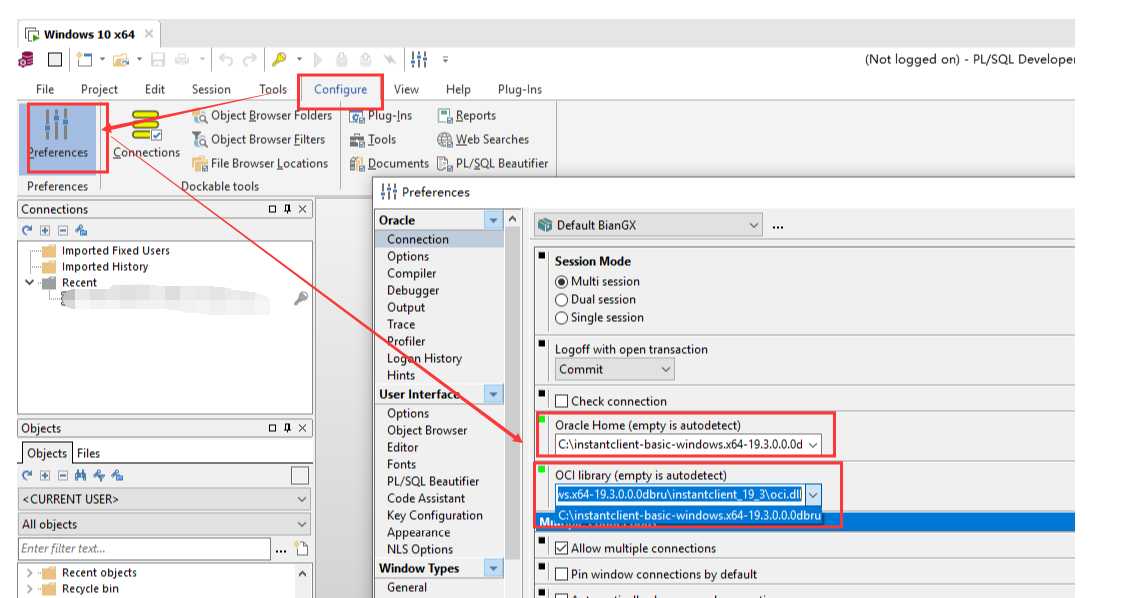Open Documents configuration
Image resolution: width=1131 pixels, height=598 pixels.
390,164
